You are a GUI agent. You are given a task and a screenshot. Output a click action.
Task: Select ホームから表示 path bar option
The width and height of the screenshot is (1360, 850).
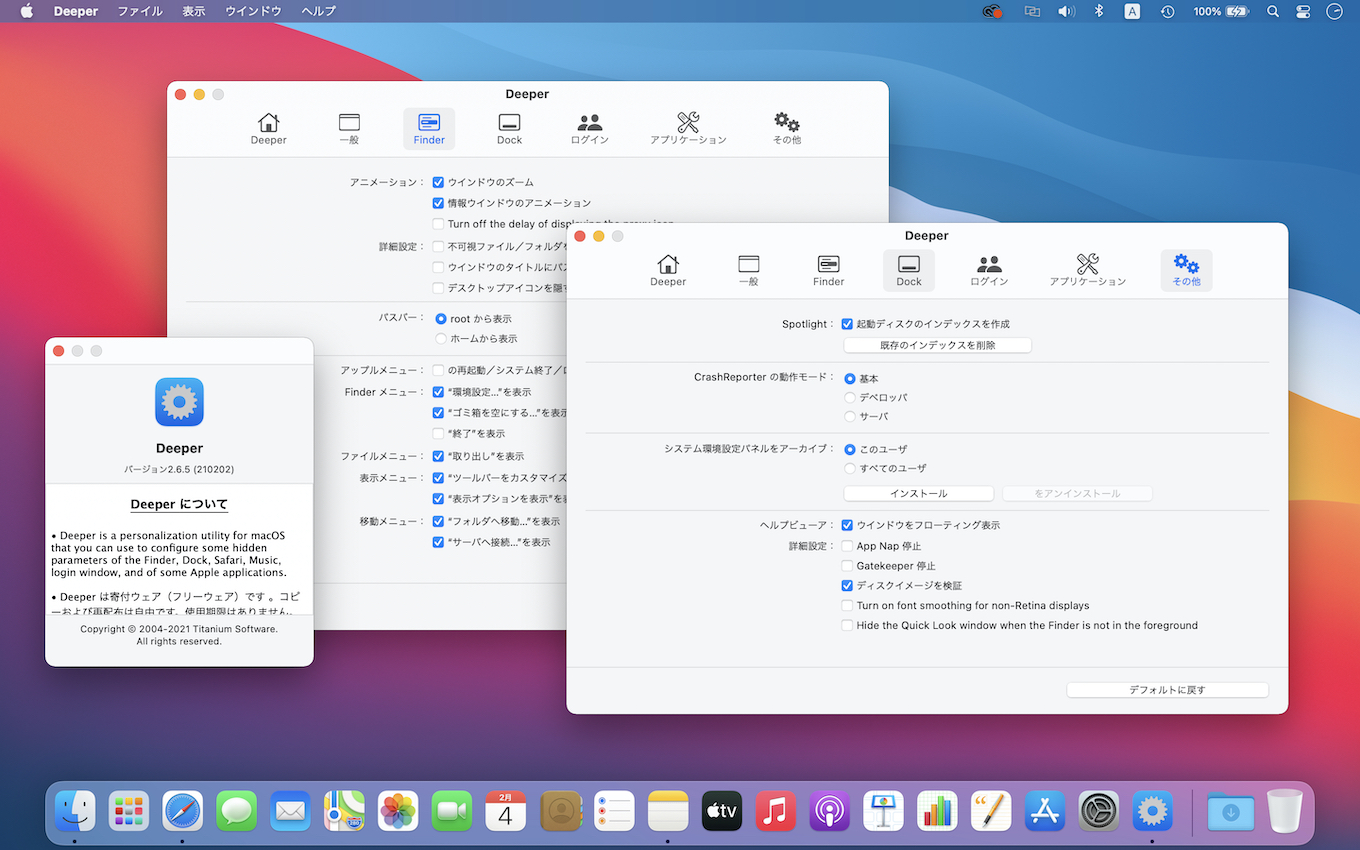[441, 339]
